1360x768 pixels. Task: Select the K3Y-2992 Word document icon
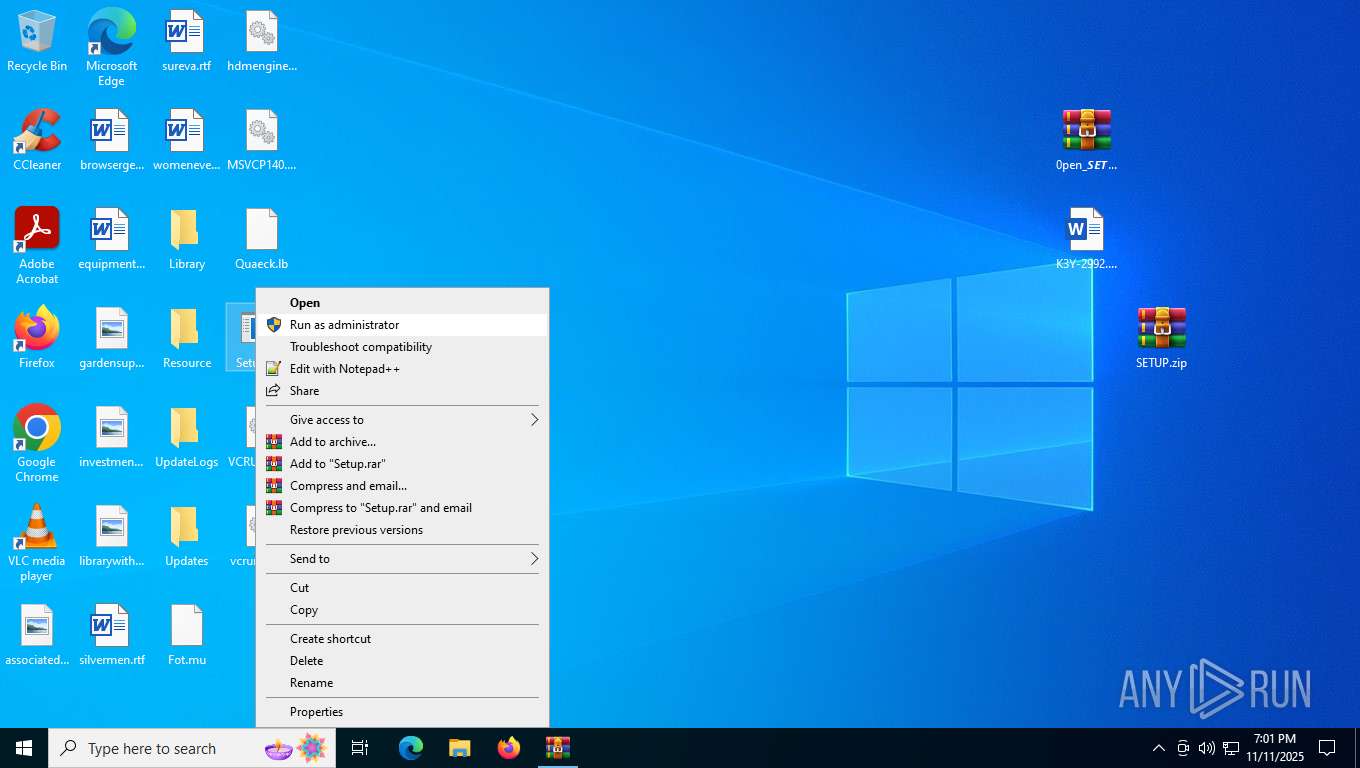(x=1086, y=240)
